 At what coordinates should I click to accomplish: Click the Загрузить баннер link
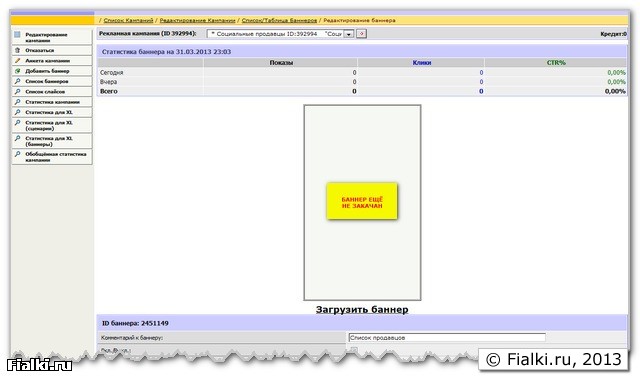click(x=362, y=309)
